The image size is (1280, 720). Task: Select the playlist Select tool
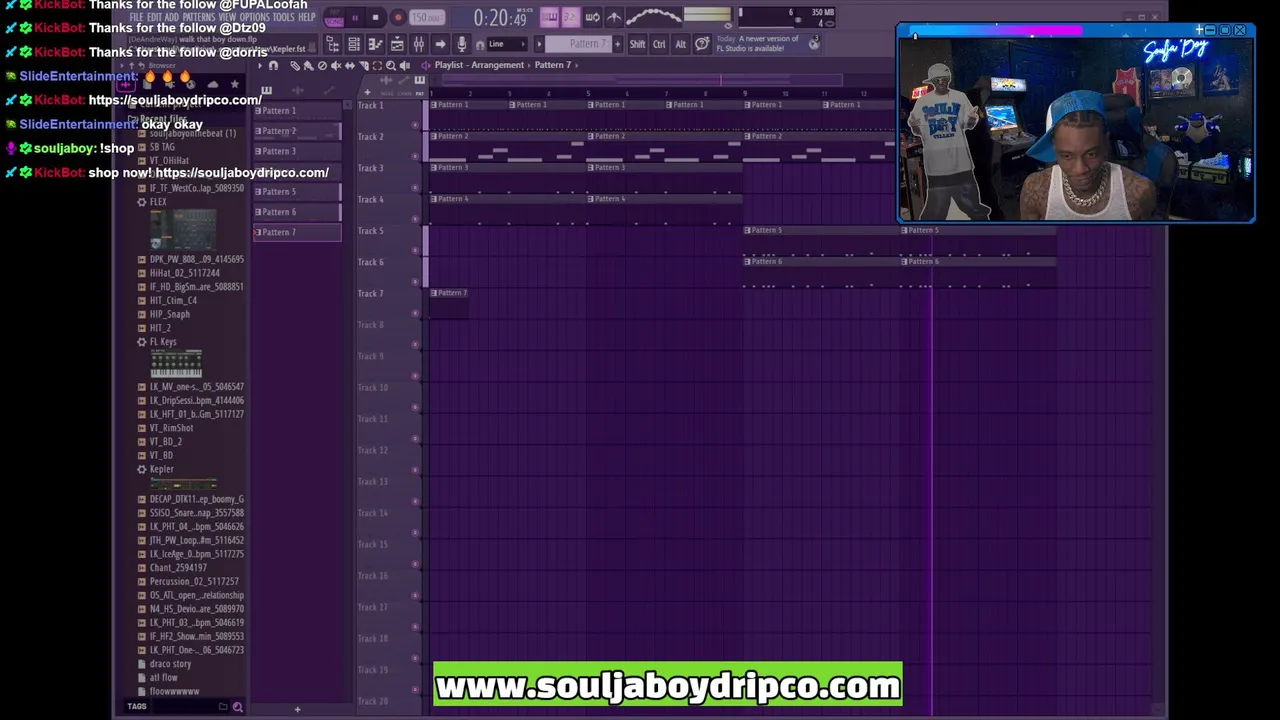(378, 66)
